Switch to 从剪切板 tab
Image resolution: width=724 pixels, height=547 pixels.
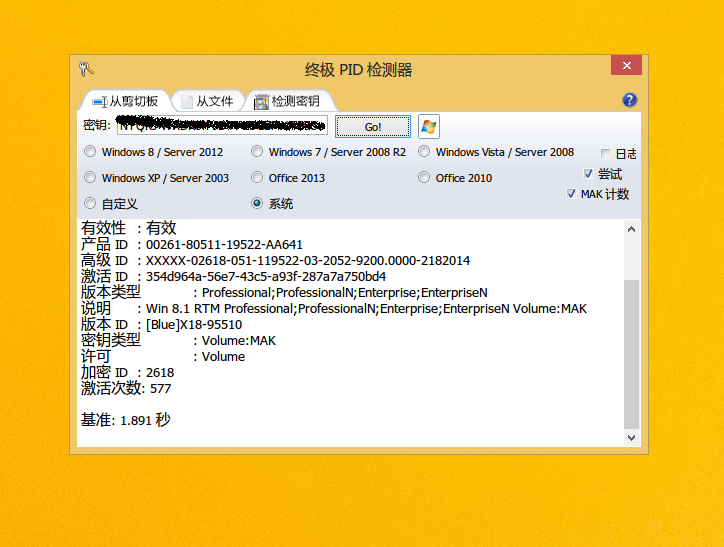pos(126,101)
